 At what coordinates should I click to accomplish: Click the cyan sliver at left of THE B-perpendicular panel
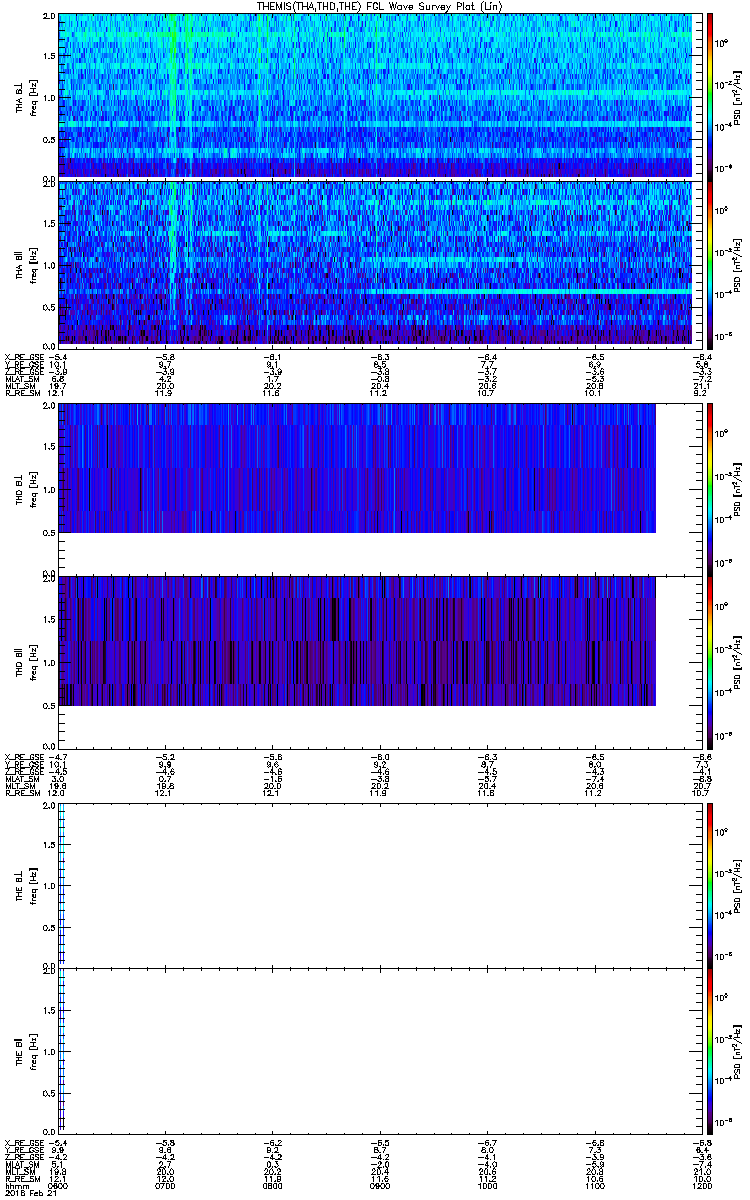[61, 885]
